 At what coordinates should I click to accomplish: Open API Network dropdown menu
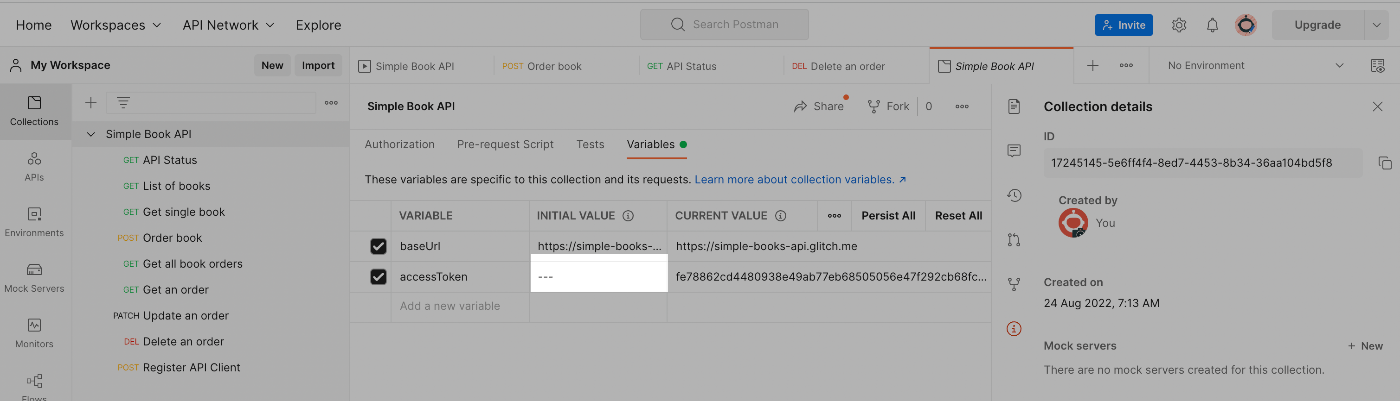(x=228, y=25)
